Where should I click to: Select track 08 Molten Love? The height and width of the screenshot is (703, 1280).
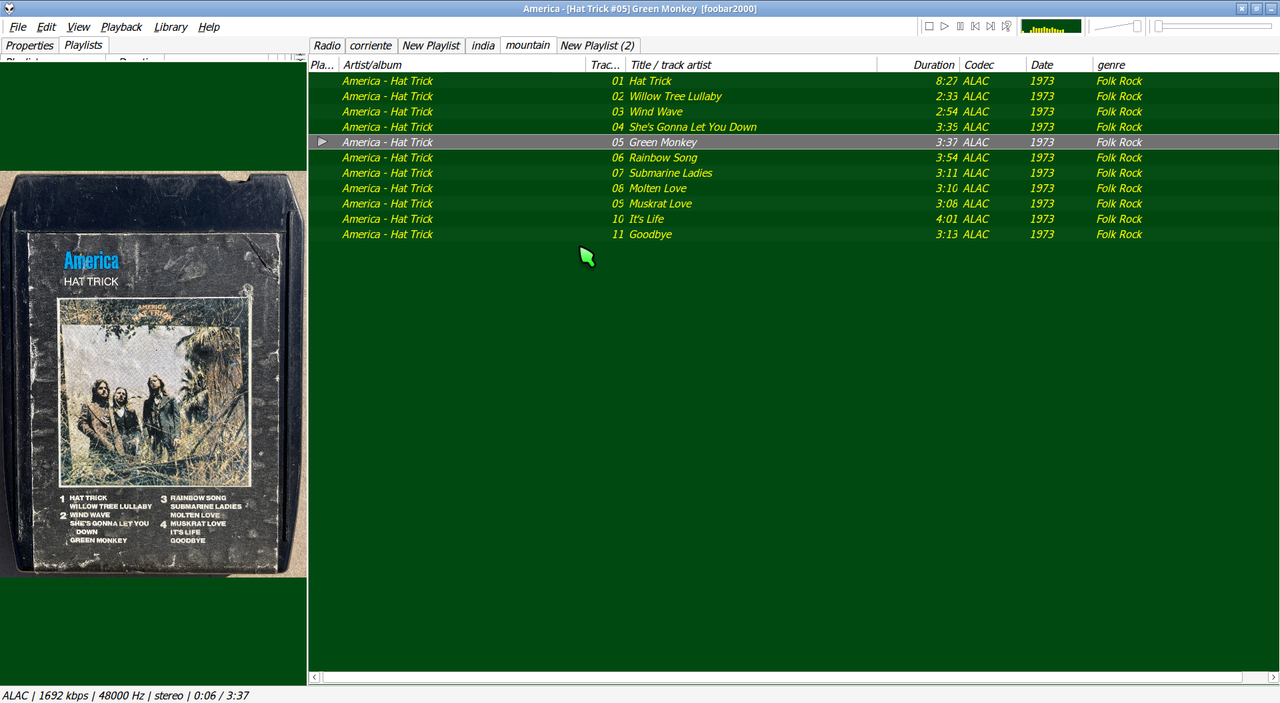793,188
